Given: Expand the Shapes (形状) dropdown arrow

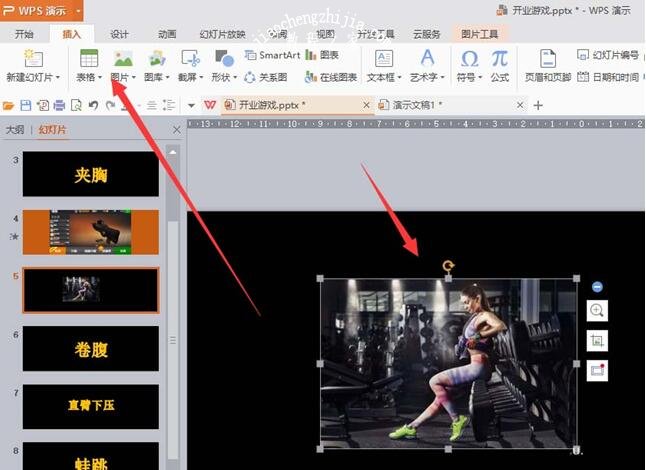Looking at the screenshot, I should click(235, 77).
